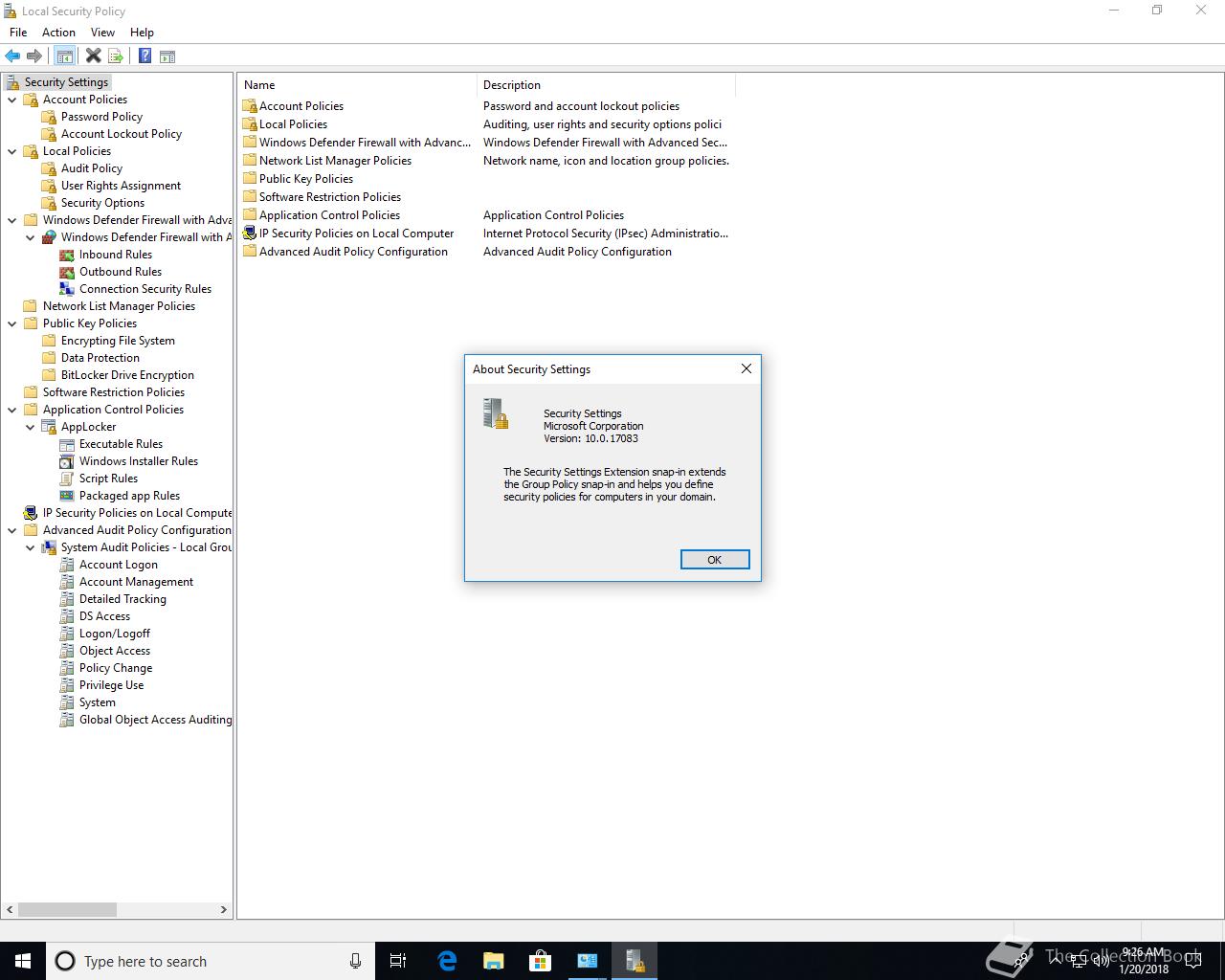Select Encrypting File System in tree
The width and height of the screenshot is (1225, 980).
[x=118, y=341]
